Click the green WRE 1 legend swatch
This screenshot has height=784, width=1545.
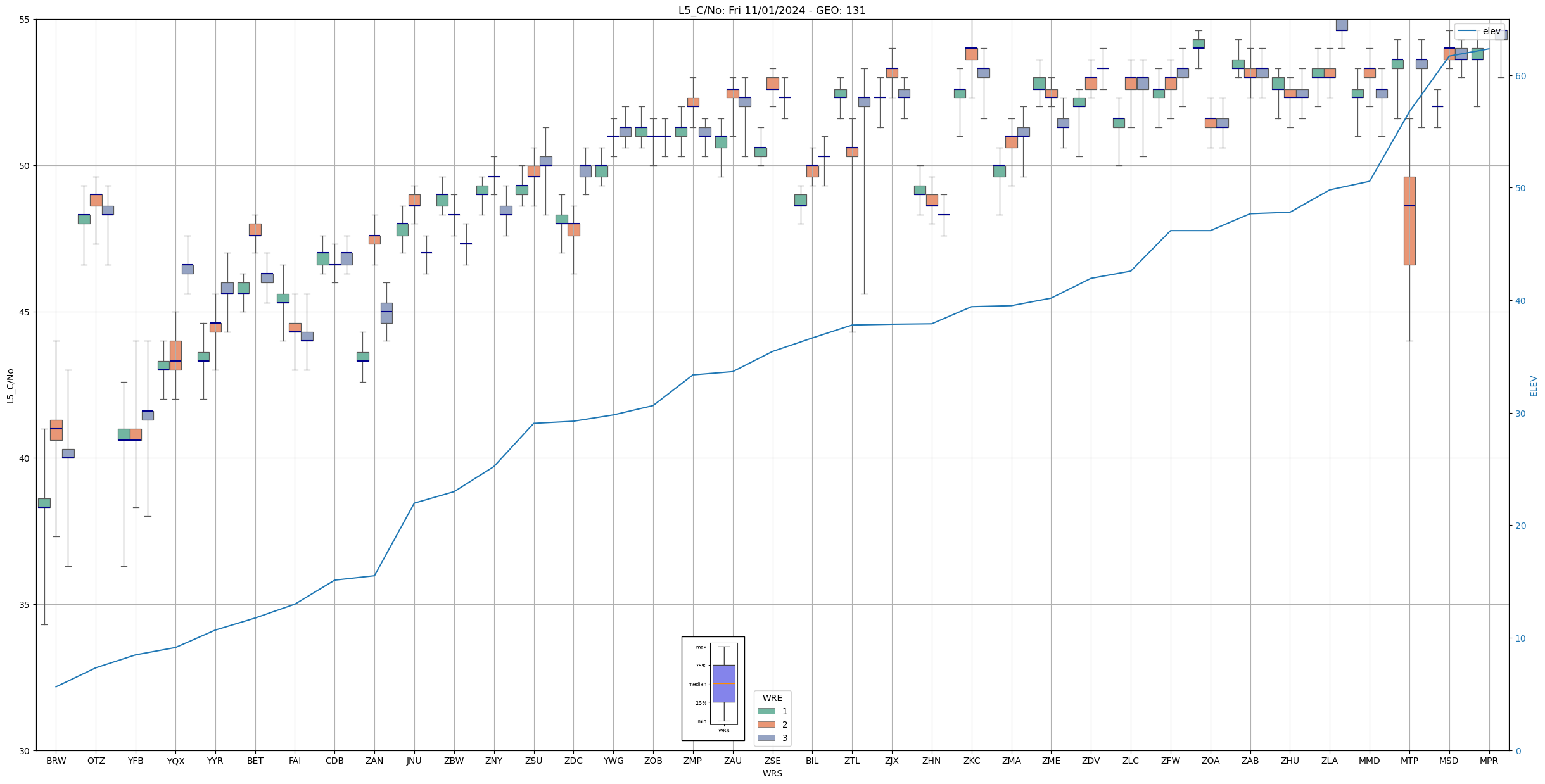pos(766,711)
